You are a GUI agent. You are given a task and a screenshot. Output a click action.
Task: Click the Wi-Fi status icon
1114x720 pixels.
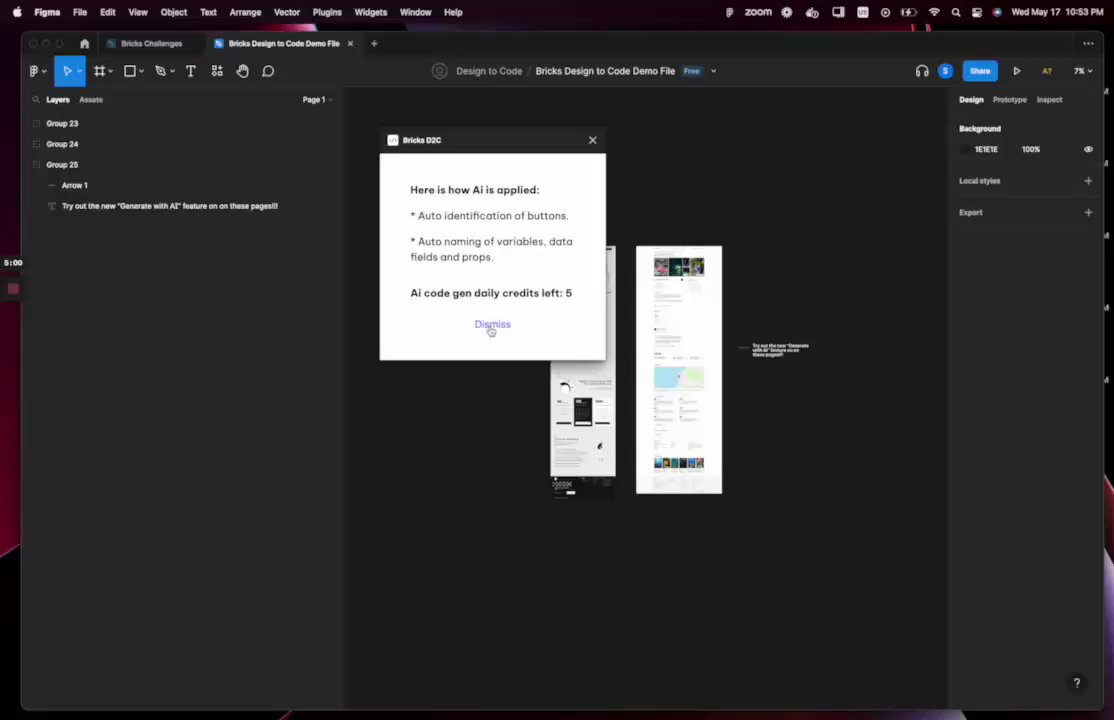(x=934, y=12)
